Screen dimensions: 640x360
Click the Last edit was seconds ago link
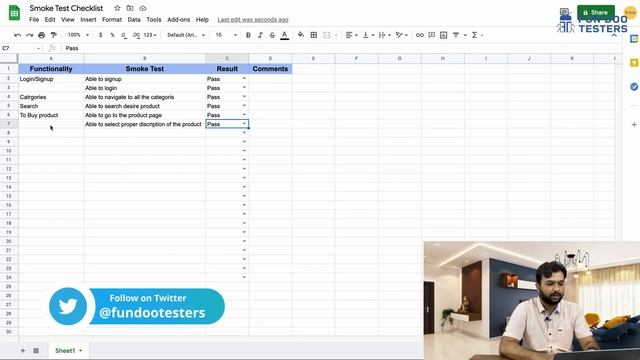253,20
